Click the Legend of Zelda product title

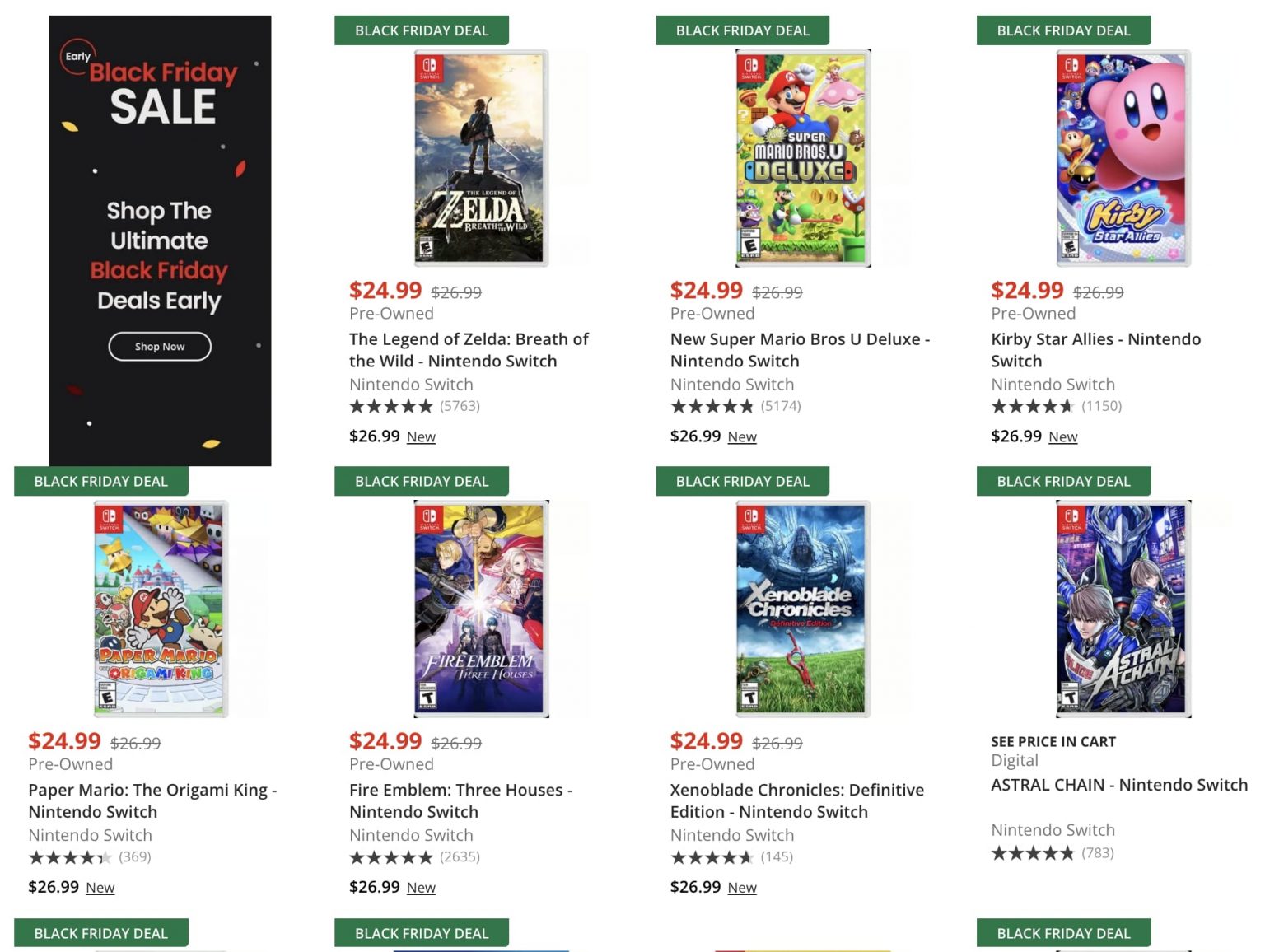click(469, 350)
